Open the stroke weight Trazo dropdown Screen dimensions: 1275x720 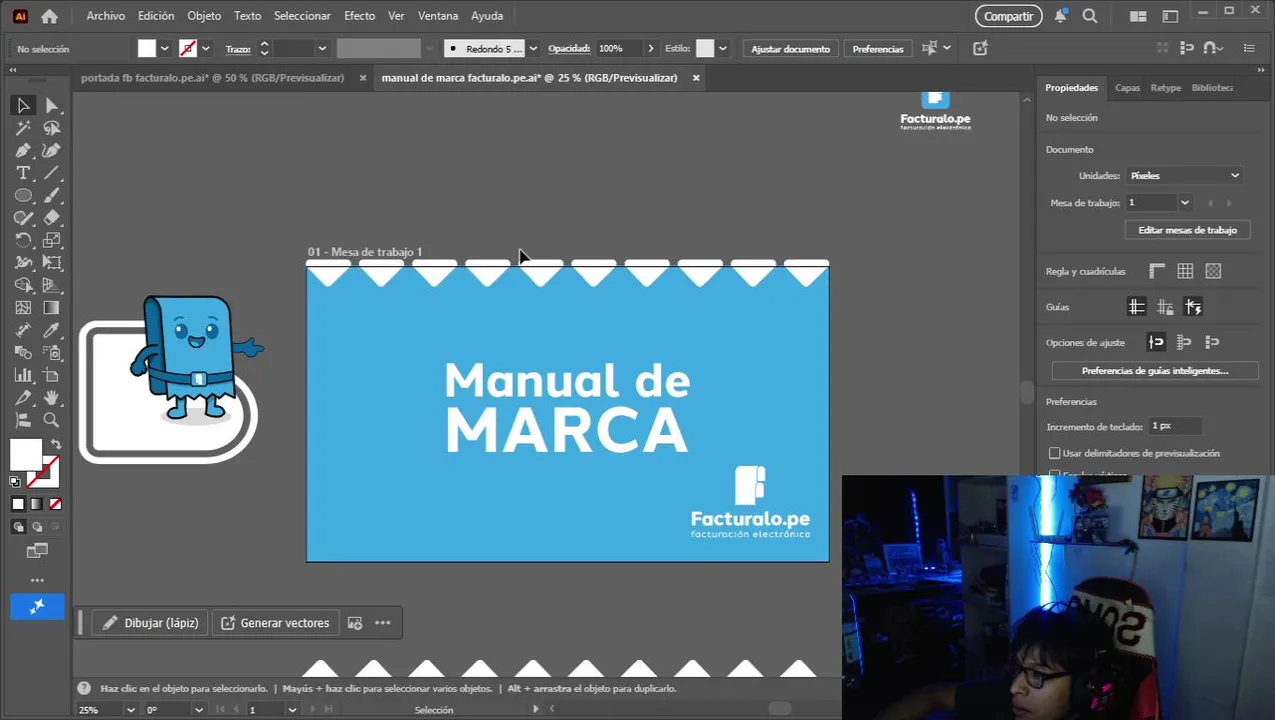pyautogui.click(x=322, y=48)
